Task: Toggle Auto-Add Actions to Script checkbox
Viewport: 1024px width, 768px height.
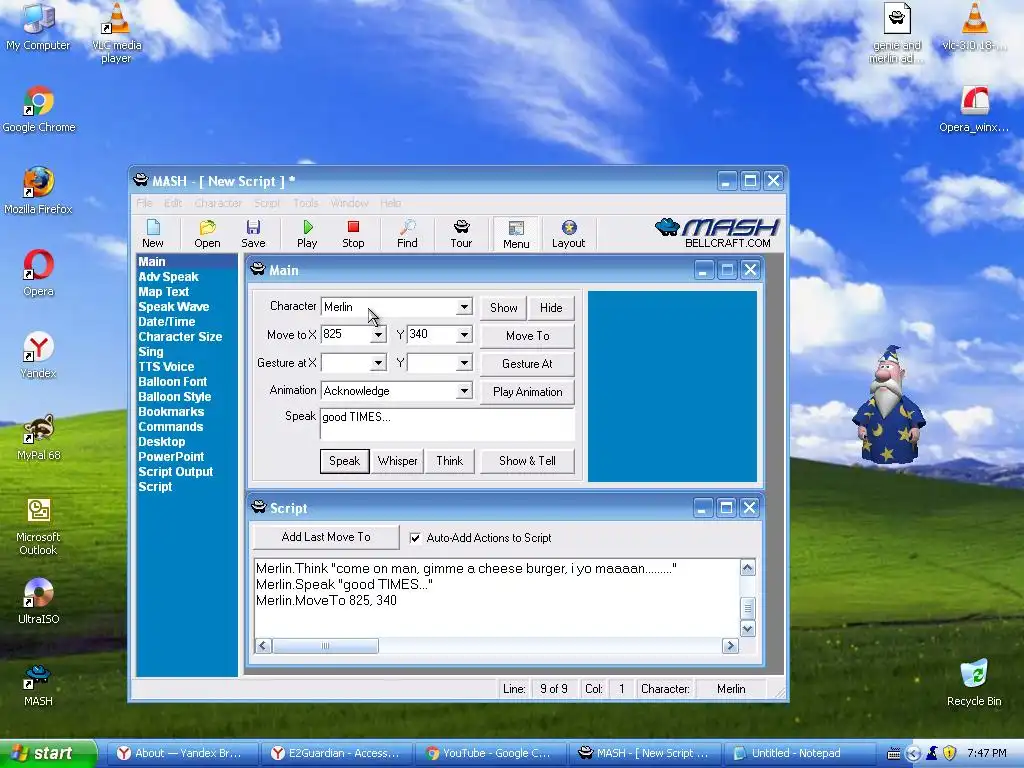Action: pos(415,538)
